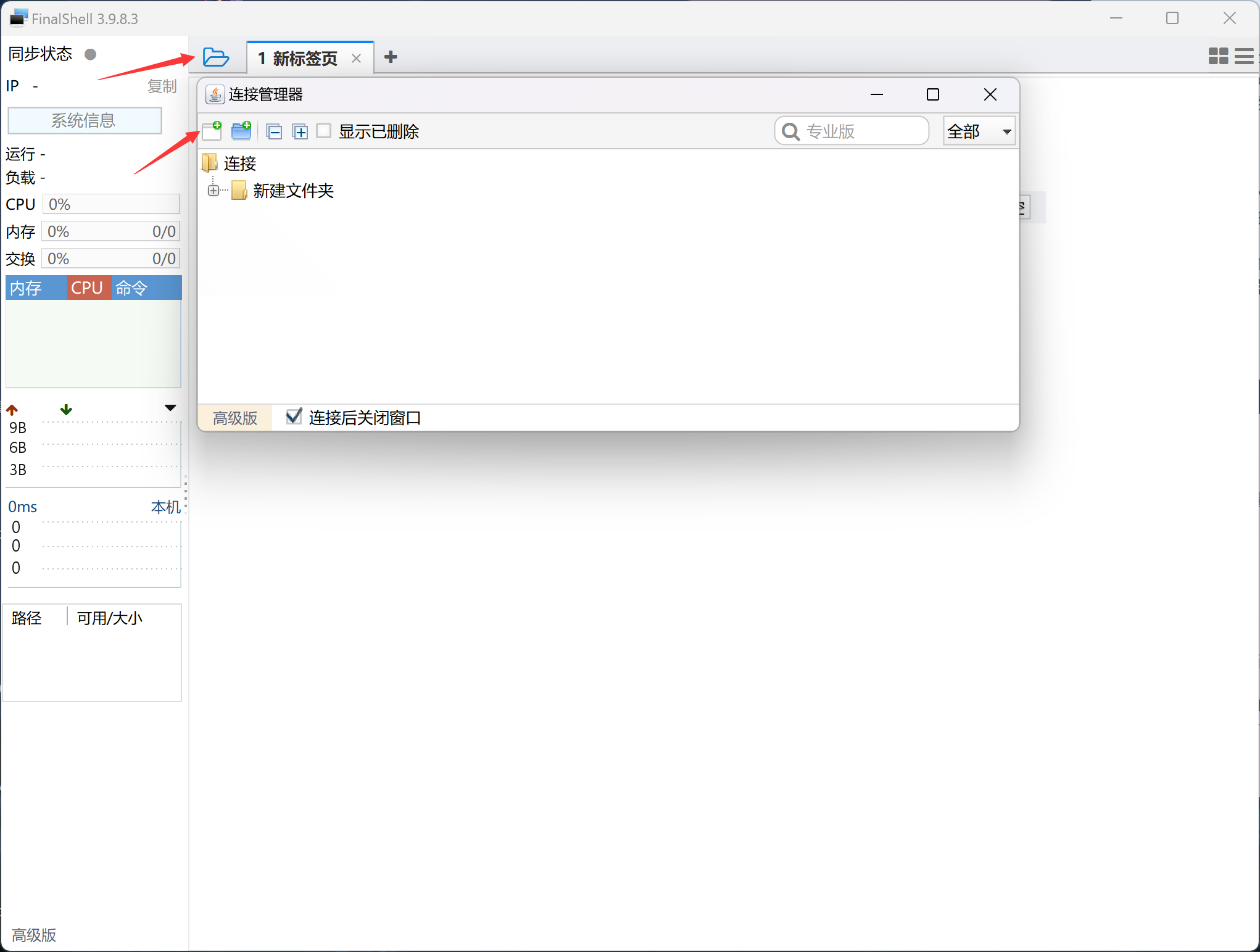Expand the 新建文件夹 tree node
This screenshot has height=952, width=1260.
tap(213, 191)
